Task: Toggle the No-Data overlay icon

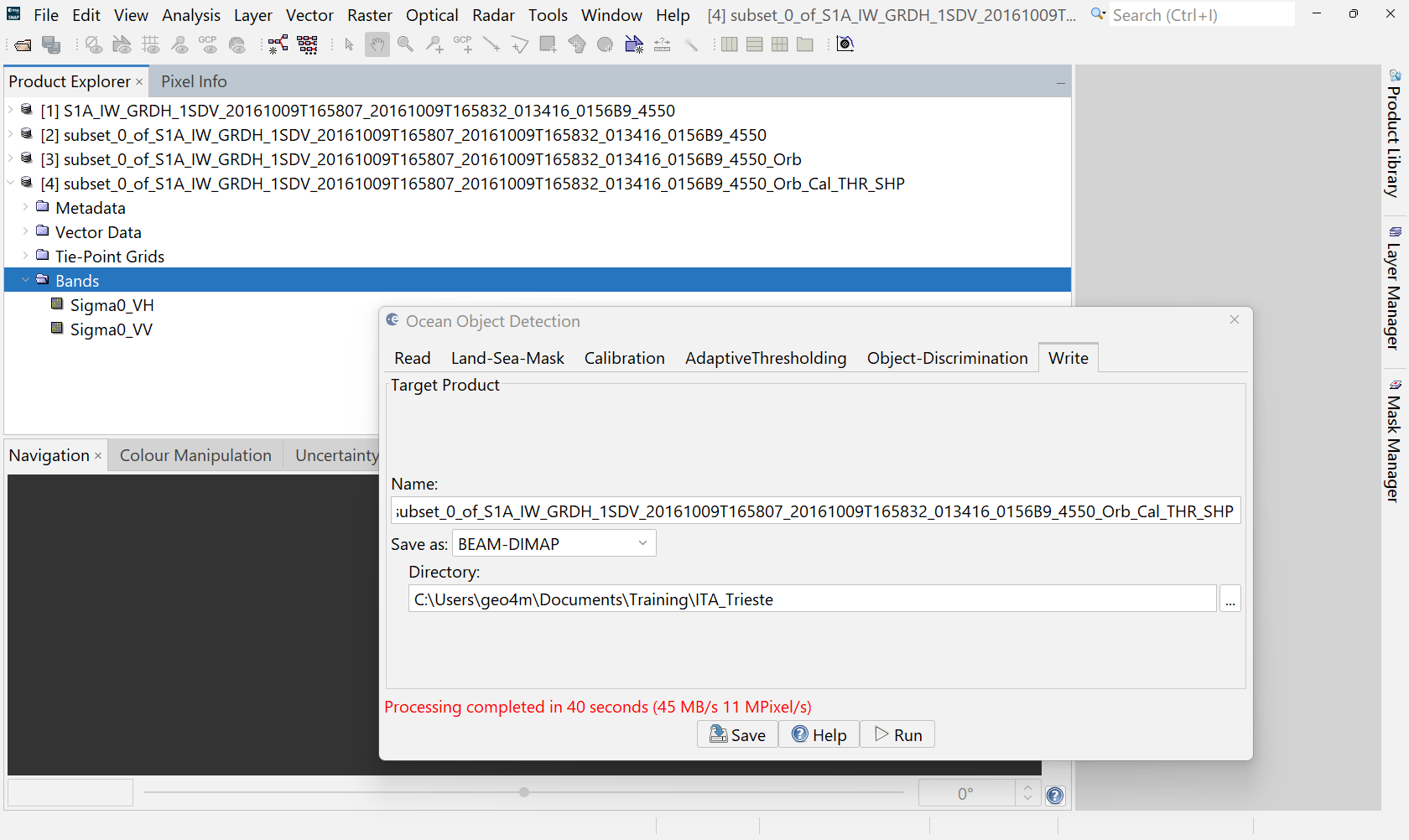Action: tap(93, 45)
